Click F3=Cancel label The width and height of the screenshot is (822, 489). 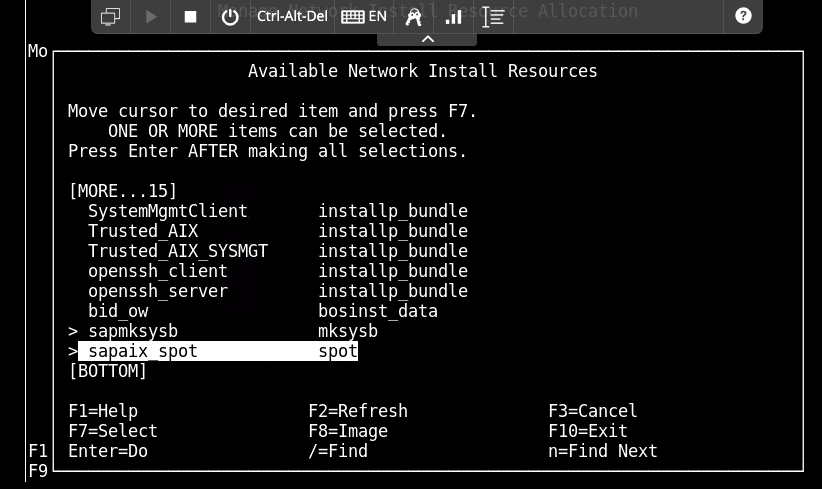[593, 411]
